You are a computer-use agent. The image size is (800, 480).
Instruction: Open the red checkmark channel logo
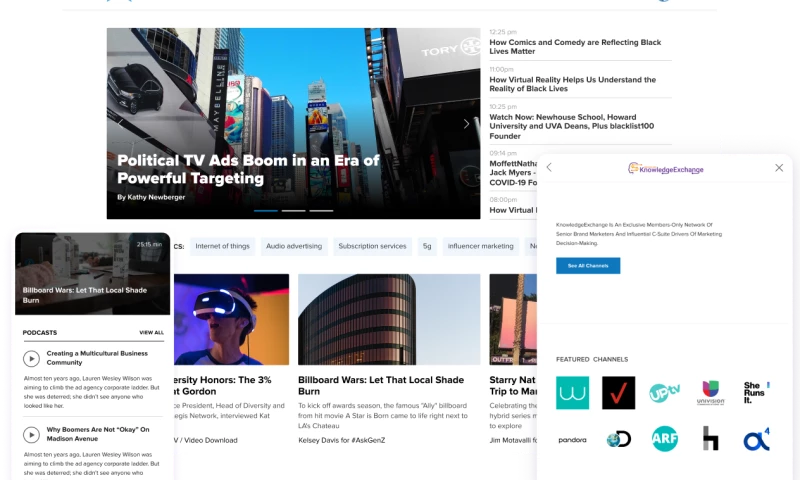point(618,393)
